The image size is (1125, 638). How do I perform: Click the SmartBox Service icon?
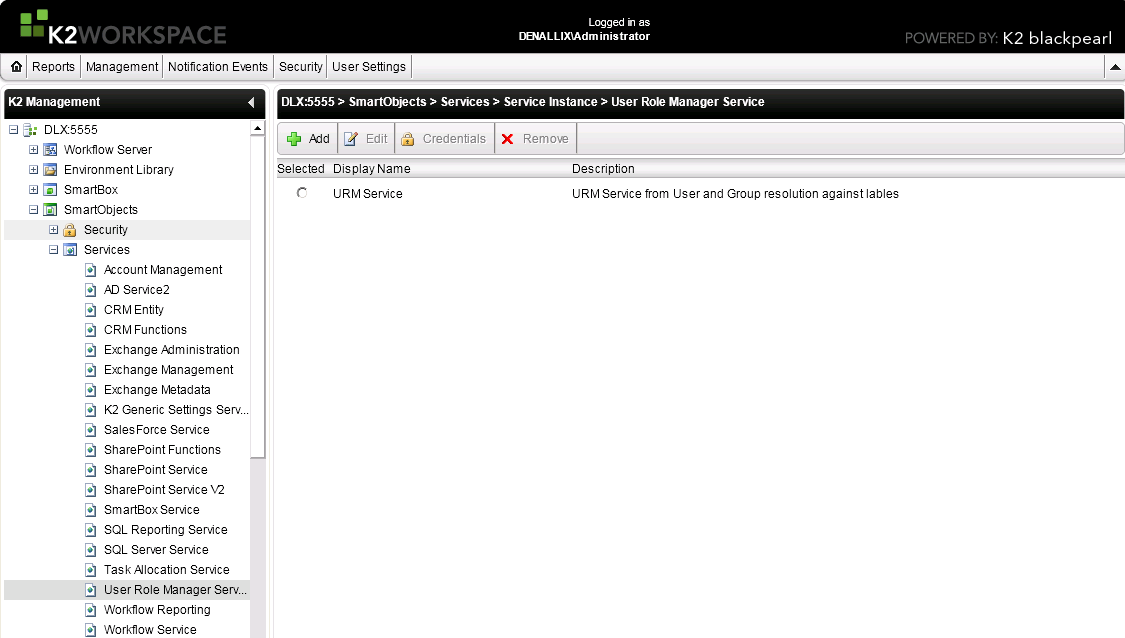pyautogui.click(x=90, y=510)
